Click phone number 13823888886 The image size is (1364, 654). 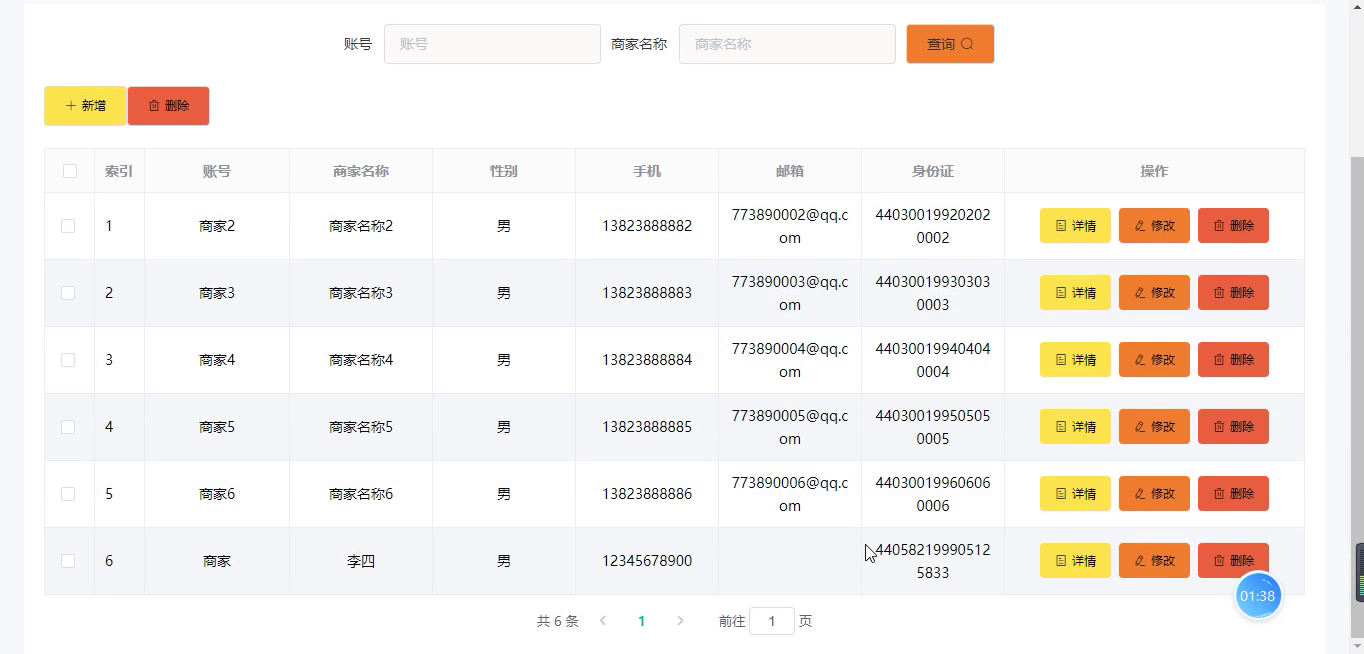point(647,494)
